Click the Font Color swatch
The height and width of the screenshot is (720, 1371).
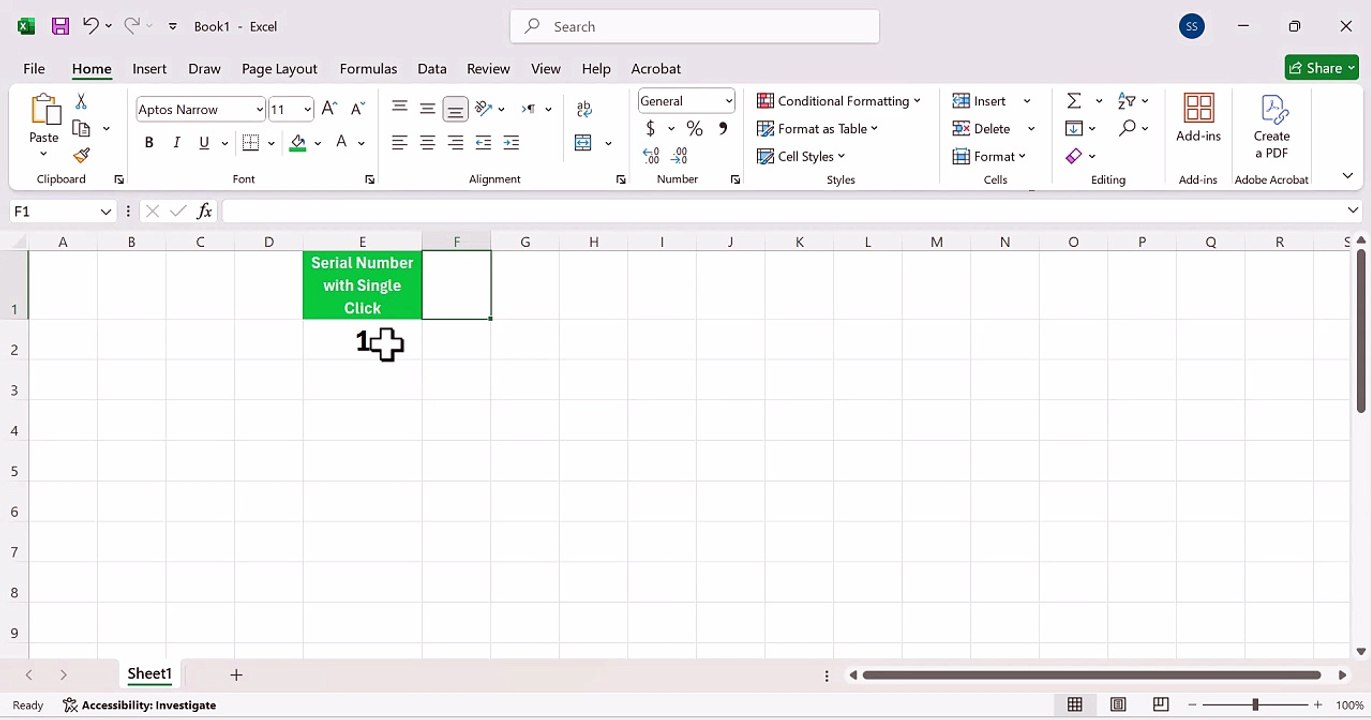(x=341, y=143)
